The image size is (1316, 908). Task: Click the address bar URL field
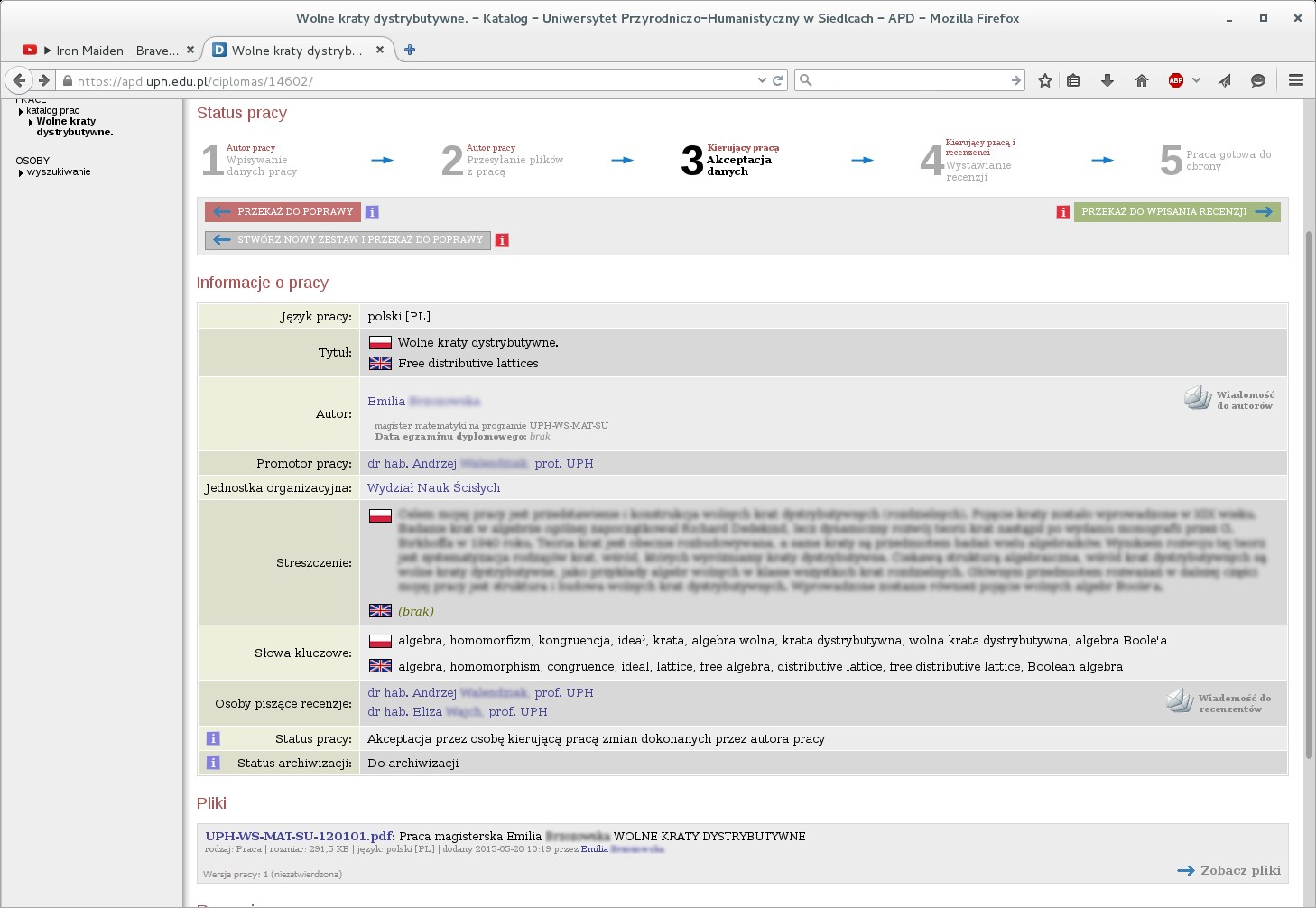click(x=415, y=80)
